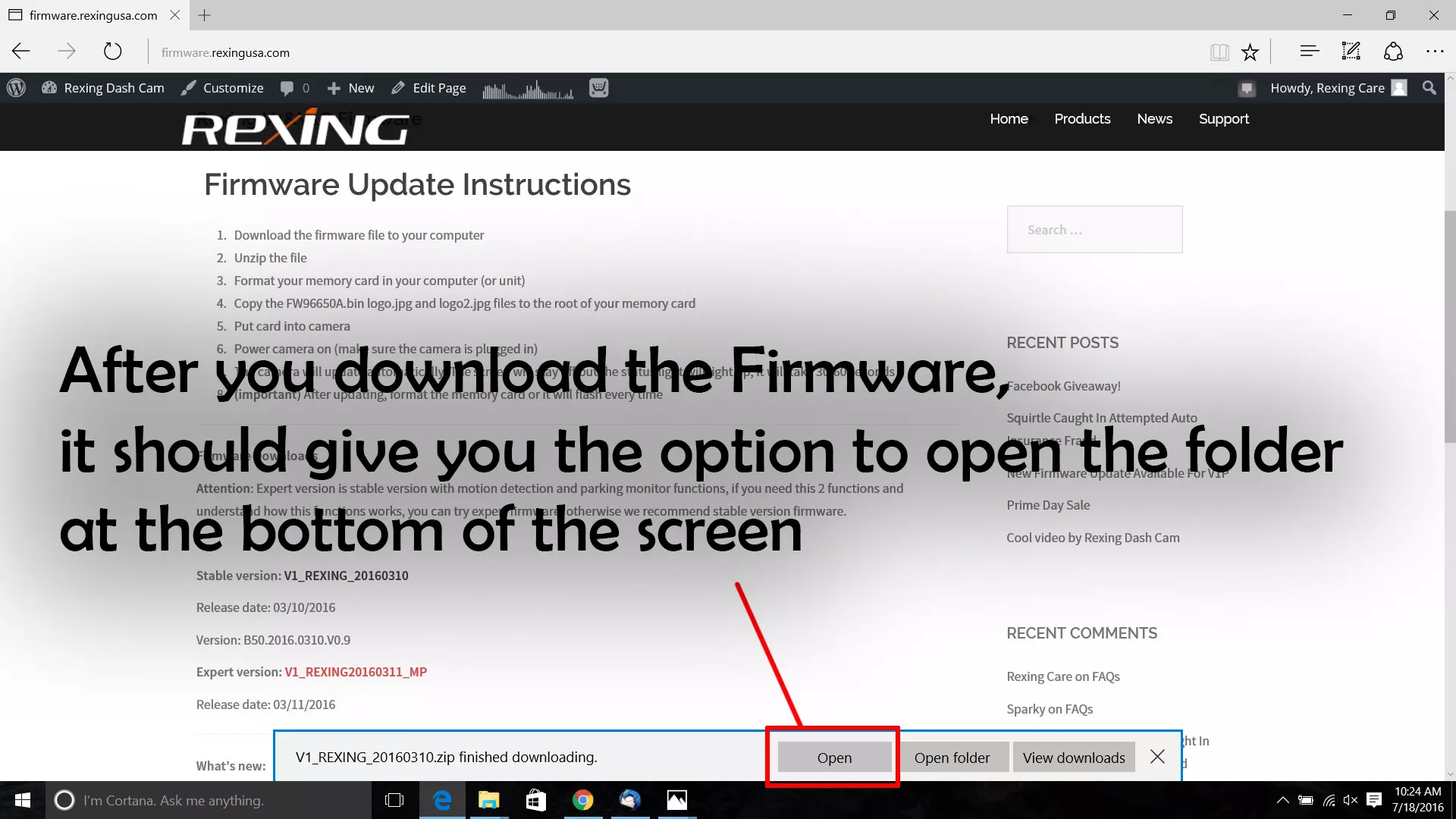Open Cool video by Rexing Dash Cam post

pyautogui.click(x=1093, y=538)
